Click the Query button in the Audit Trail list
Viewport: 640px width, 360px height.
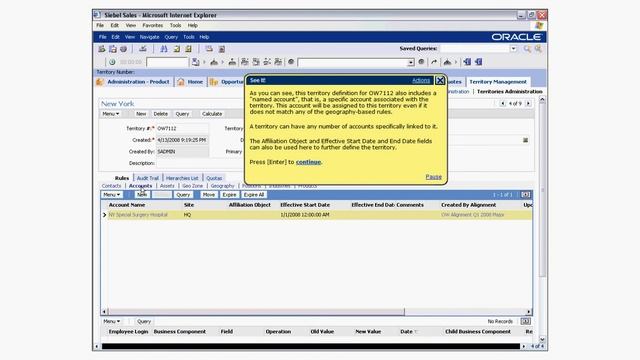(144, 321)
